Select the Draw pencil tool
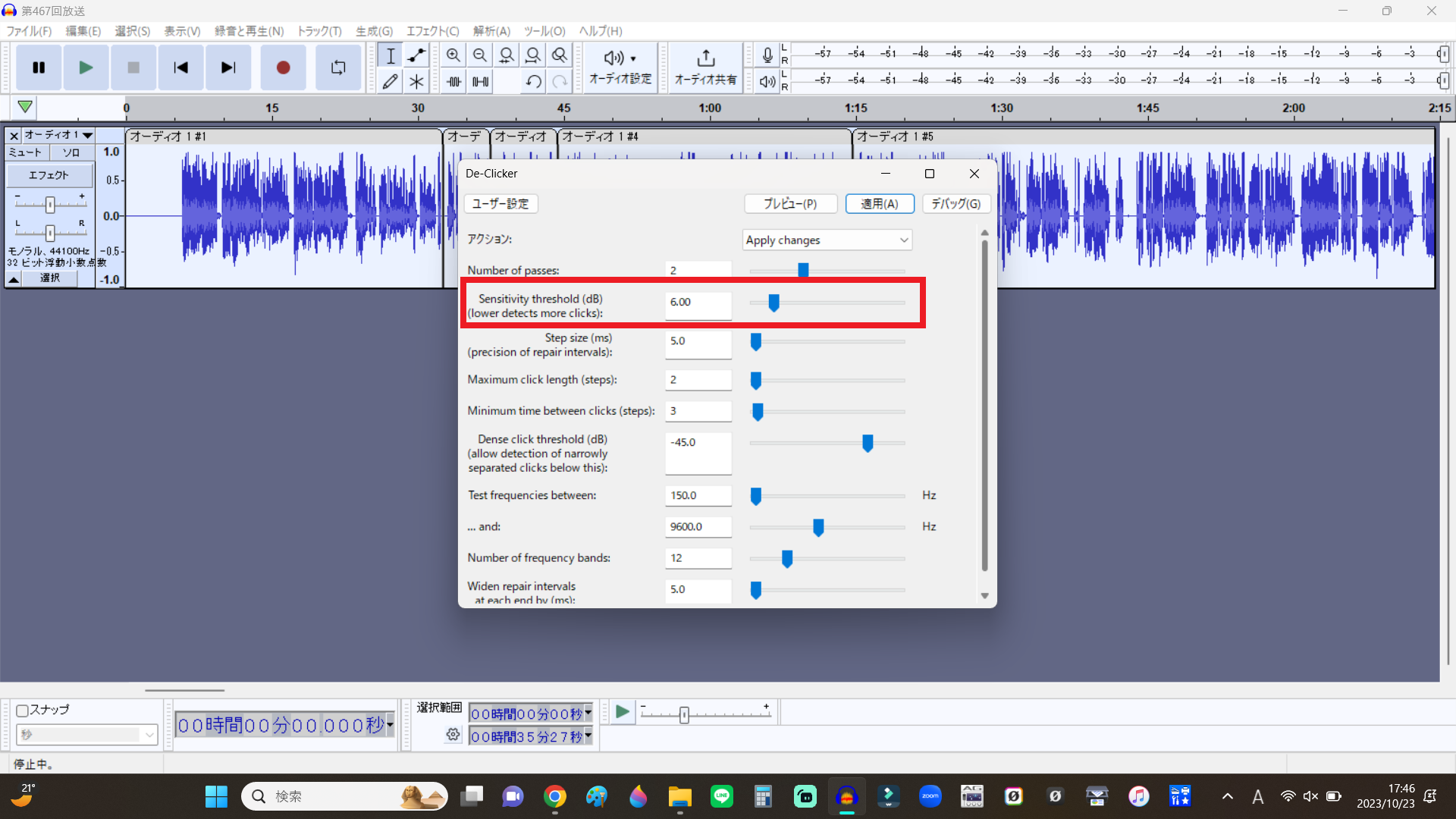The height and width of the screenshot is (819, 1456). pyautogui.click(x=390, y=81)
